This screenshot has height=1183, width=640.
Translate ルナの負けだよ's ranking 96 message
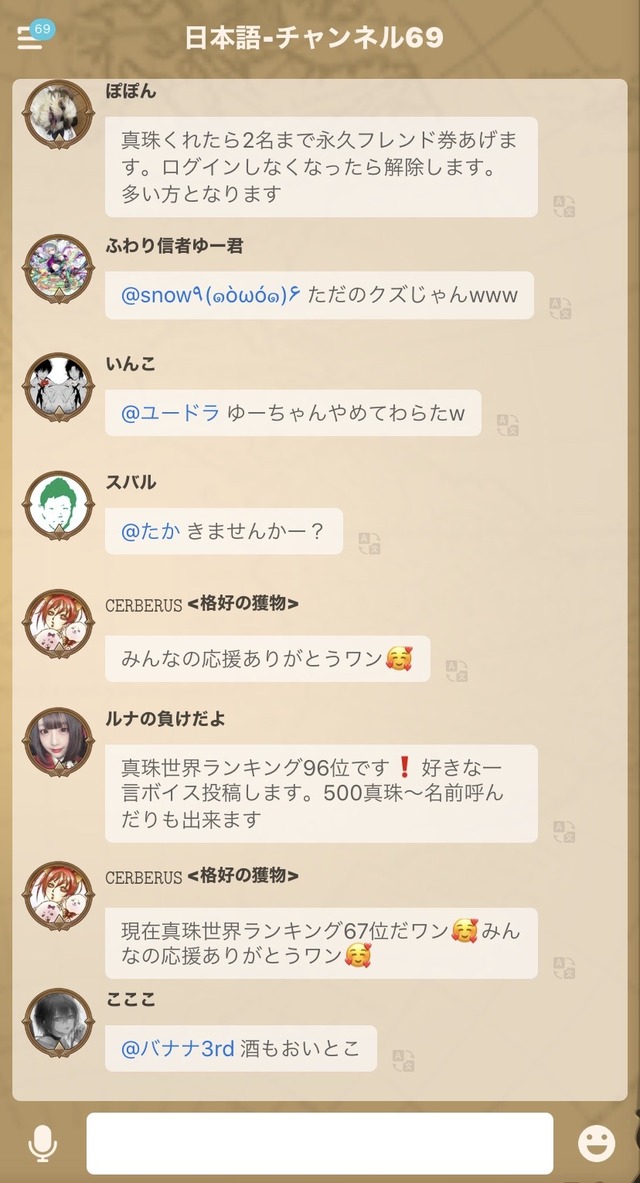[x=564, y=831]
